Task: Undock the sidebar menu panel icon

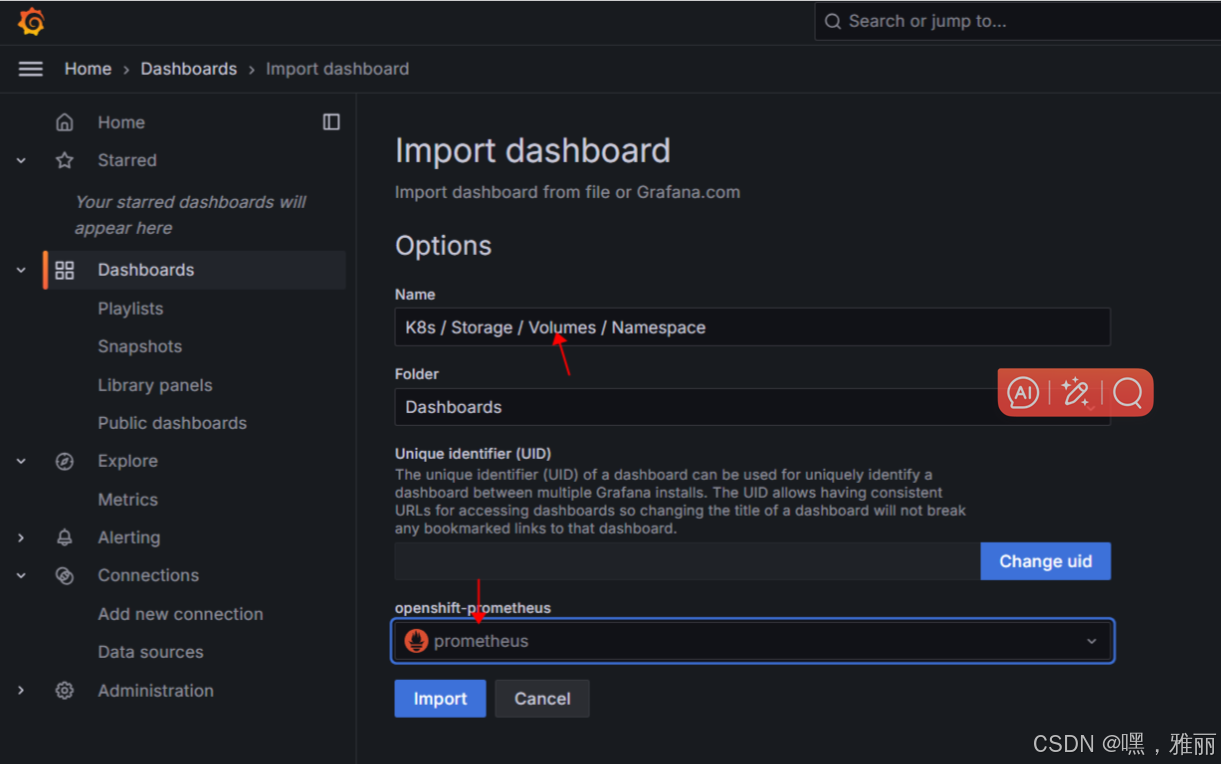Action: (331, 122)
